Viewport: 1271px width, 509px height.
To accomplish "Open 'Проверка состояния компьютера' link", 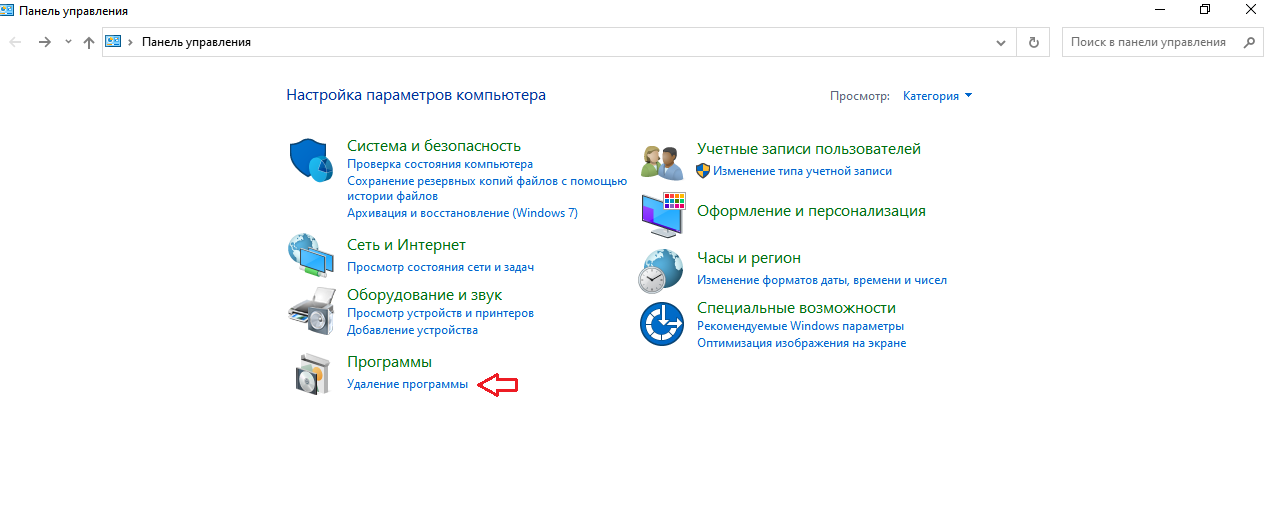I will pyautogui.click(x=439, y=164).
